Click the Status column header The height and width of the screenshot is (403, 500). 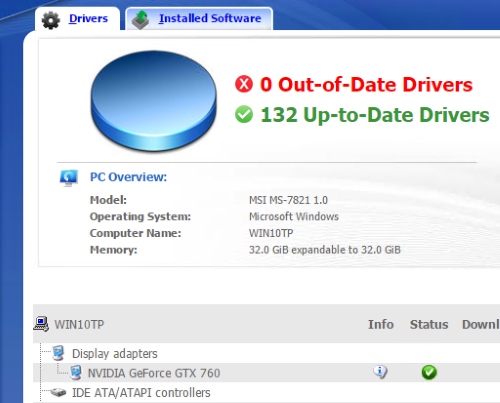point(429,324)
